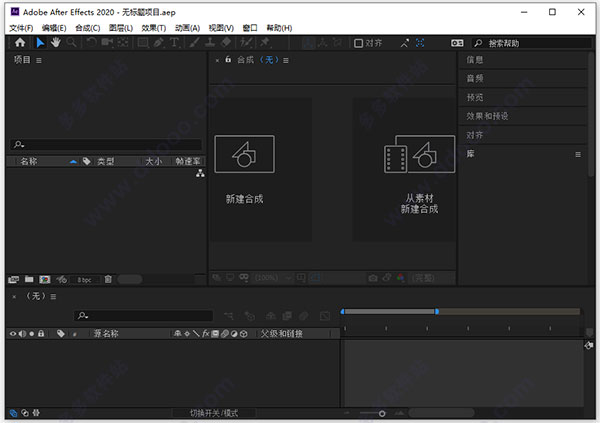This screenshot has height=423, width=600.
Task: Open project search filter dropdown
Action: (x=19, y=145)
